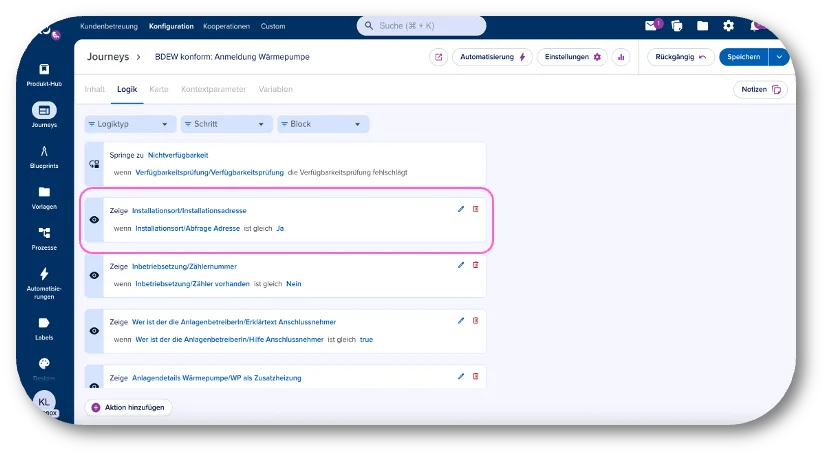Delete the Zählernummer rule
827x456 pixels.
(x=475, y=265)
